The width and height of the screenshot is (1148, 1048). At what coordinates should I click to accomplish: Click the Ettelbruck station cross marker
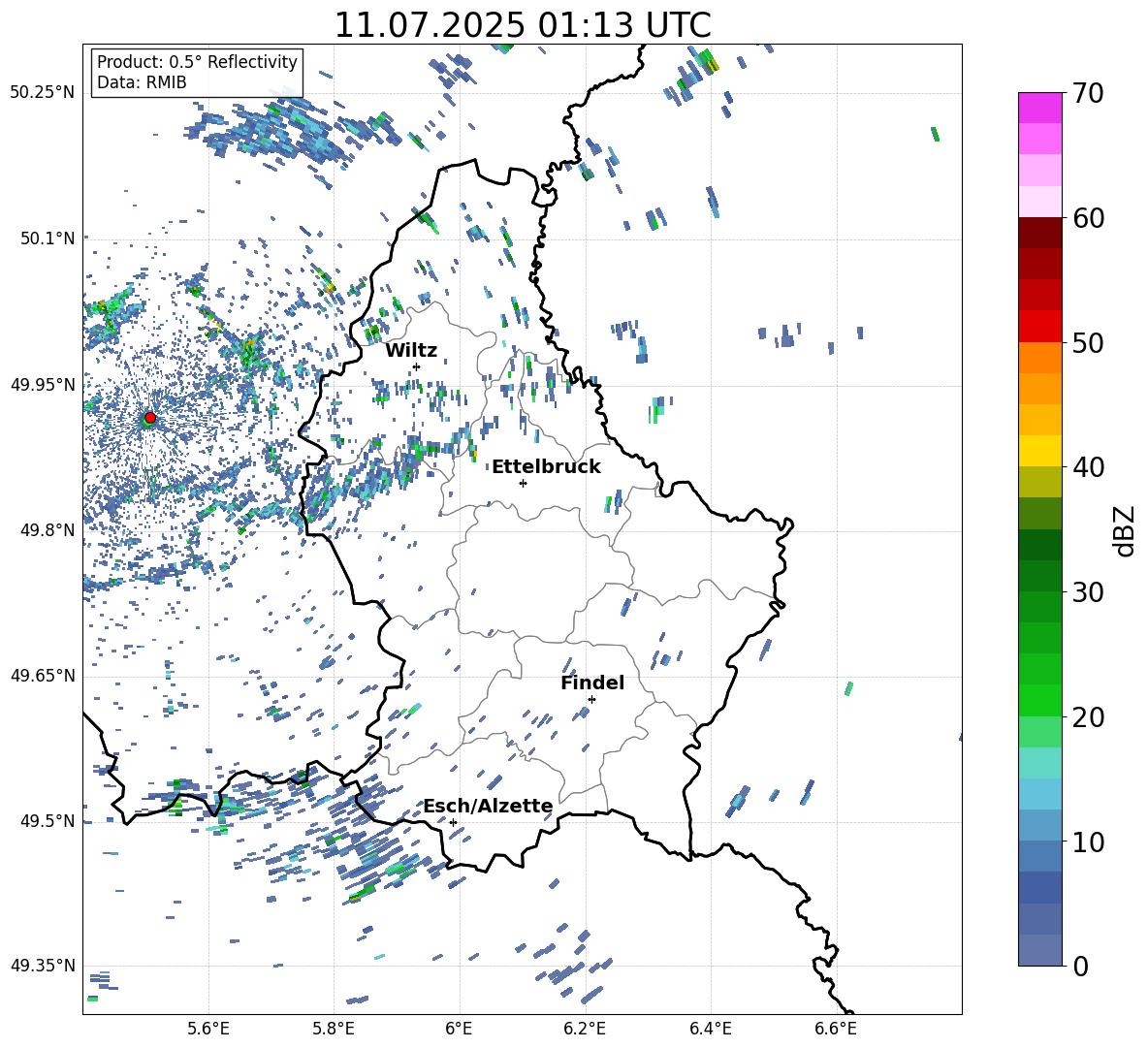pos(523,483)
